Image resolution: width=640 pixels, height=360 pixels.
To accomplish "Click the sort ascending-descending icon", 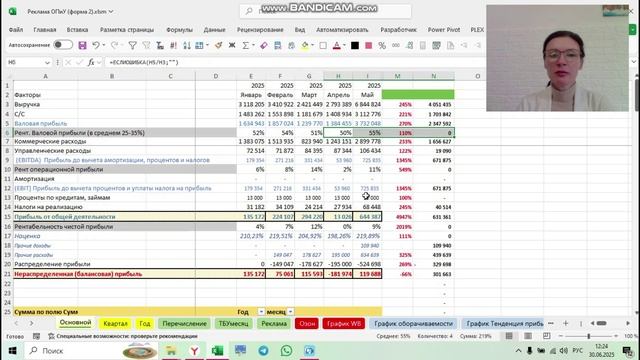I will (x=187, y=45).
